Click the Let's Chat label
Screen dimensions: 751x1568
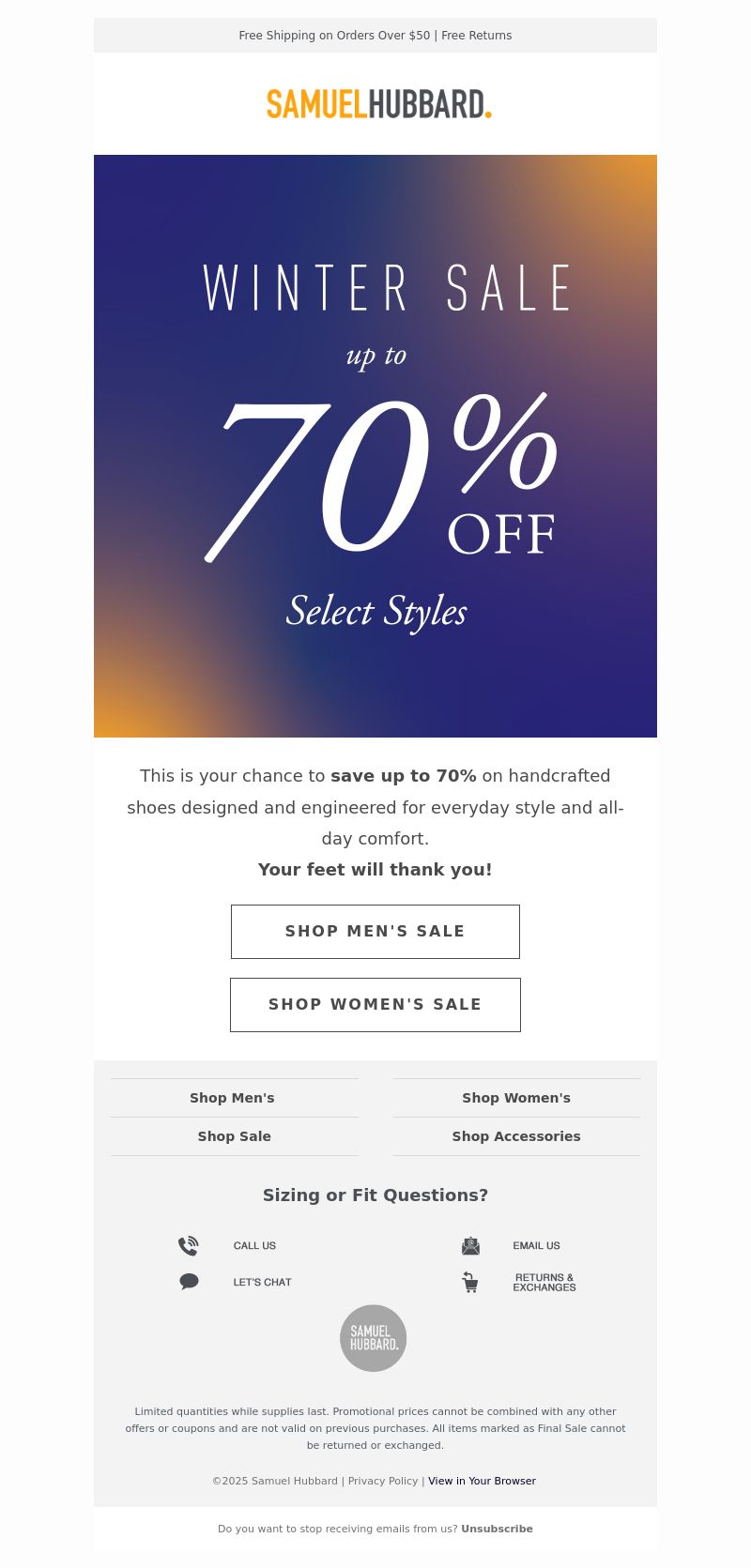(263, 1282)
